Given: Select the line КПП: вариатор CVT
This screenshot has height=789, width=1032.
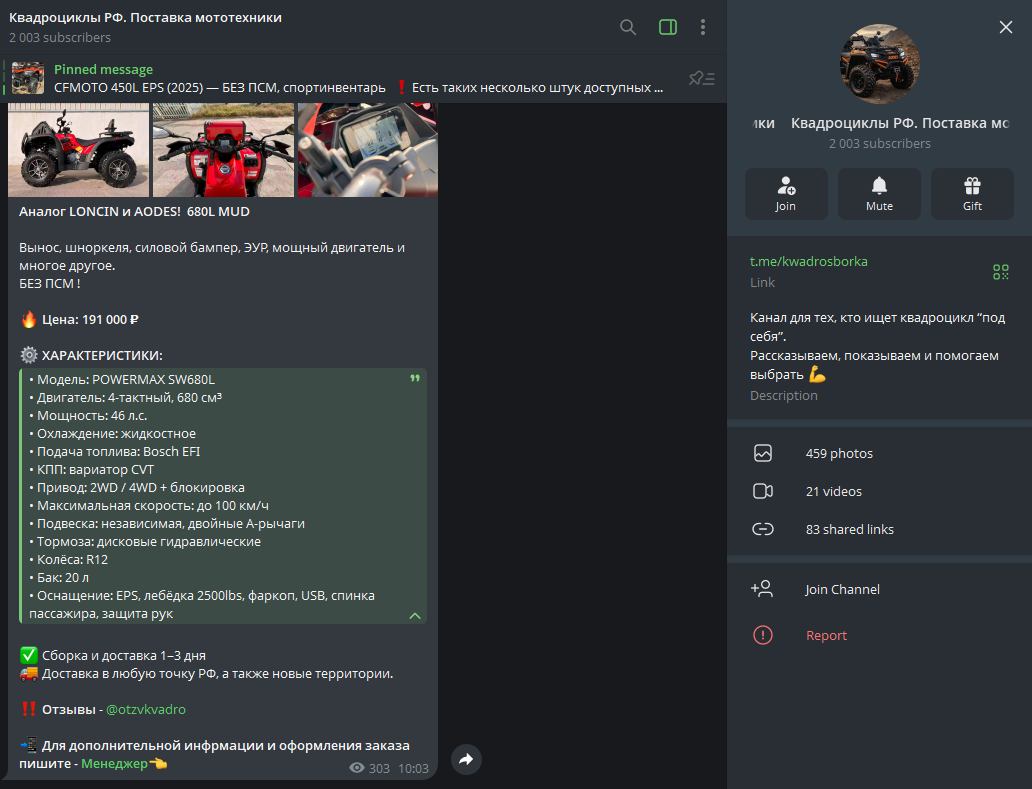Looking at the screenshot, I should point(91,469).
